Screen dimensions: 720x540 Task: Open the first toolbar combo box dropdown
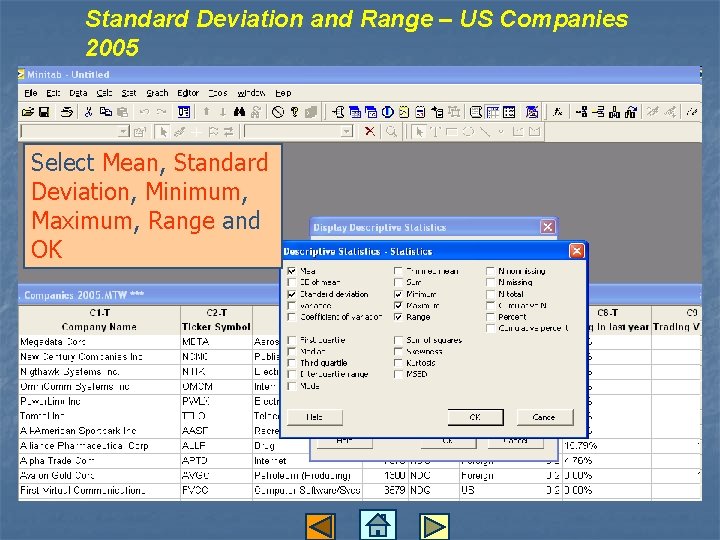coord(123,132)
